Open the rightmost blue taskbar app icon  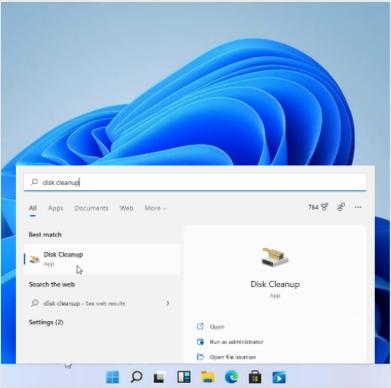(x=279, y=377)
